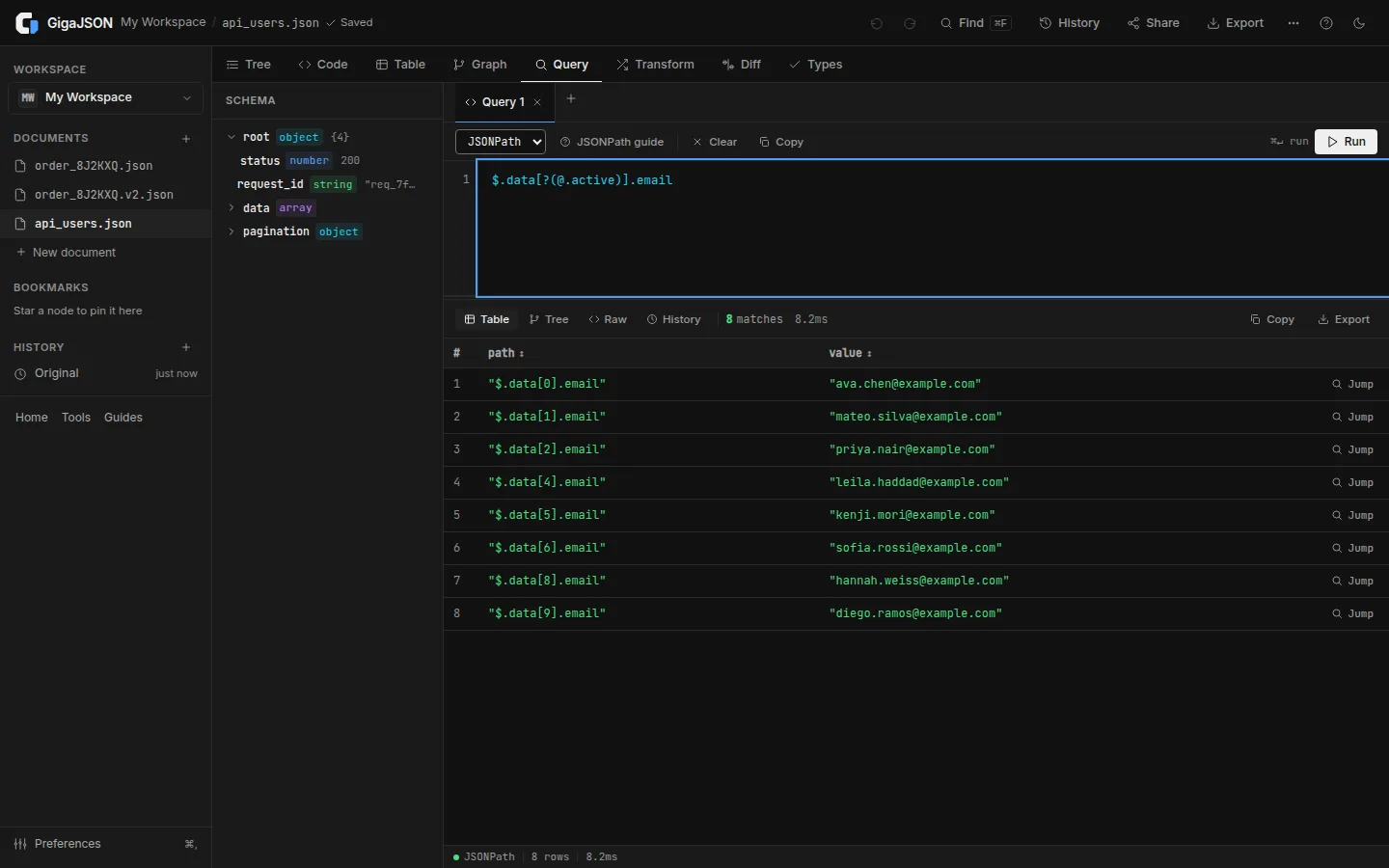Open the History panel from the top bar
Screen dimensions: 1389x868
point(1069,23)
